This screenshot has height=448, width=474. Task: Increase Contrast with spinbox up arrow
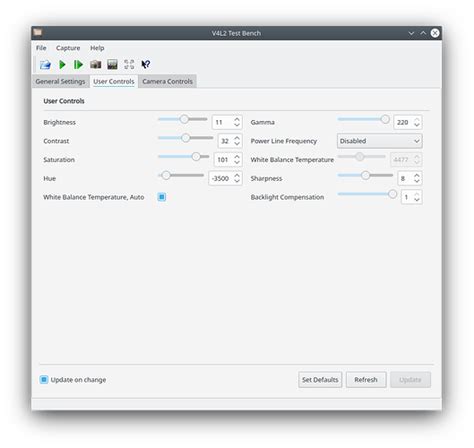tap(237, 138)
